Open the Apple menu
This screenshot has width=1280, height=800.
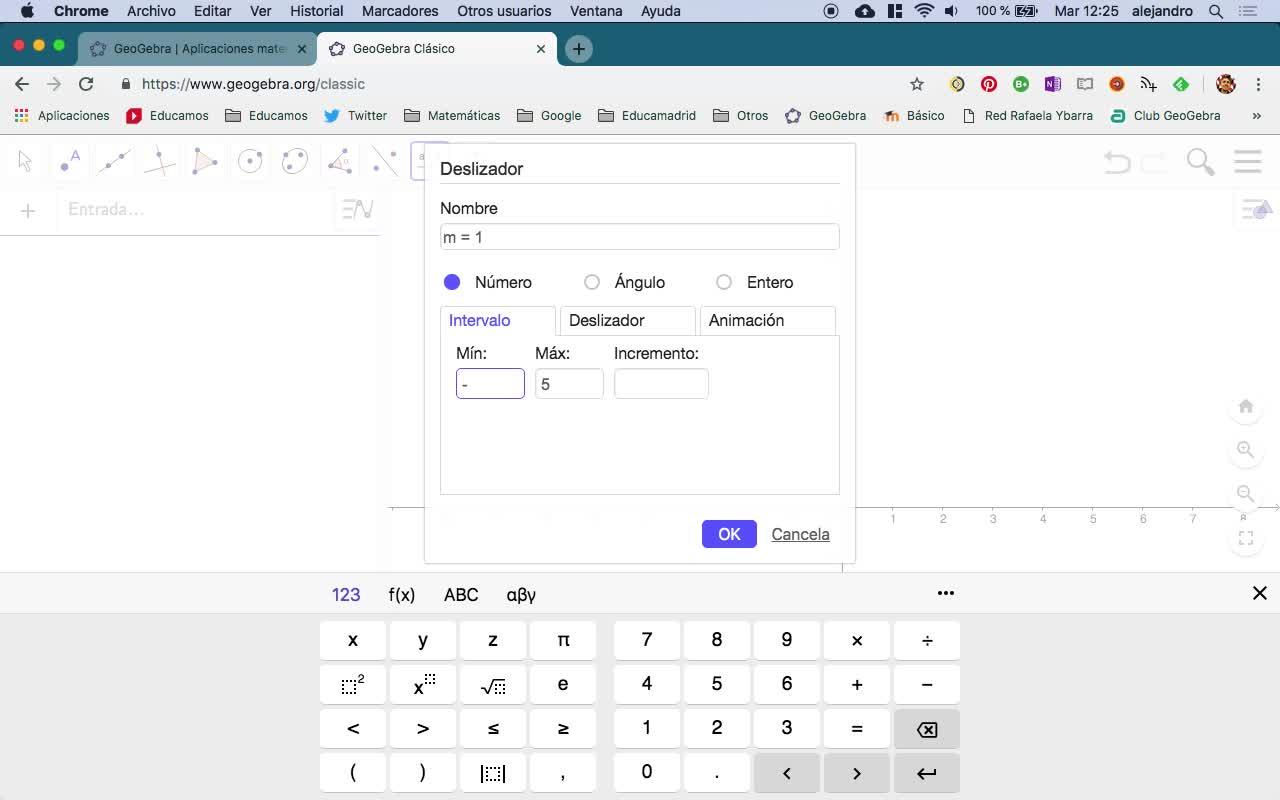pyautogui.click(x=27, y=11)
